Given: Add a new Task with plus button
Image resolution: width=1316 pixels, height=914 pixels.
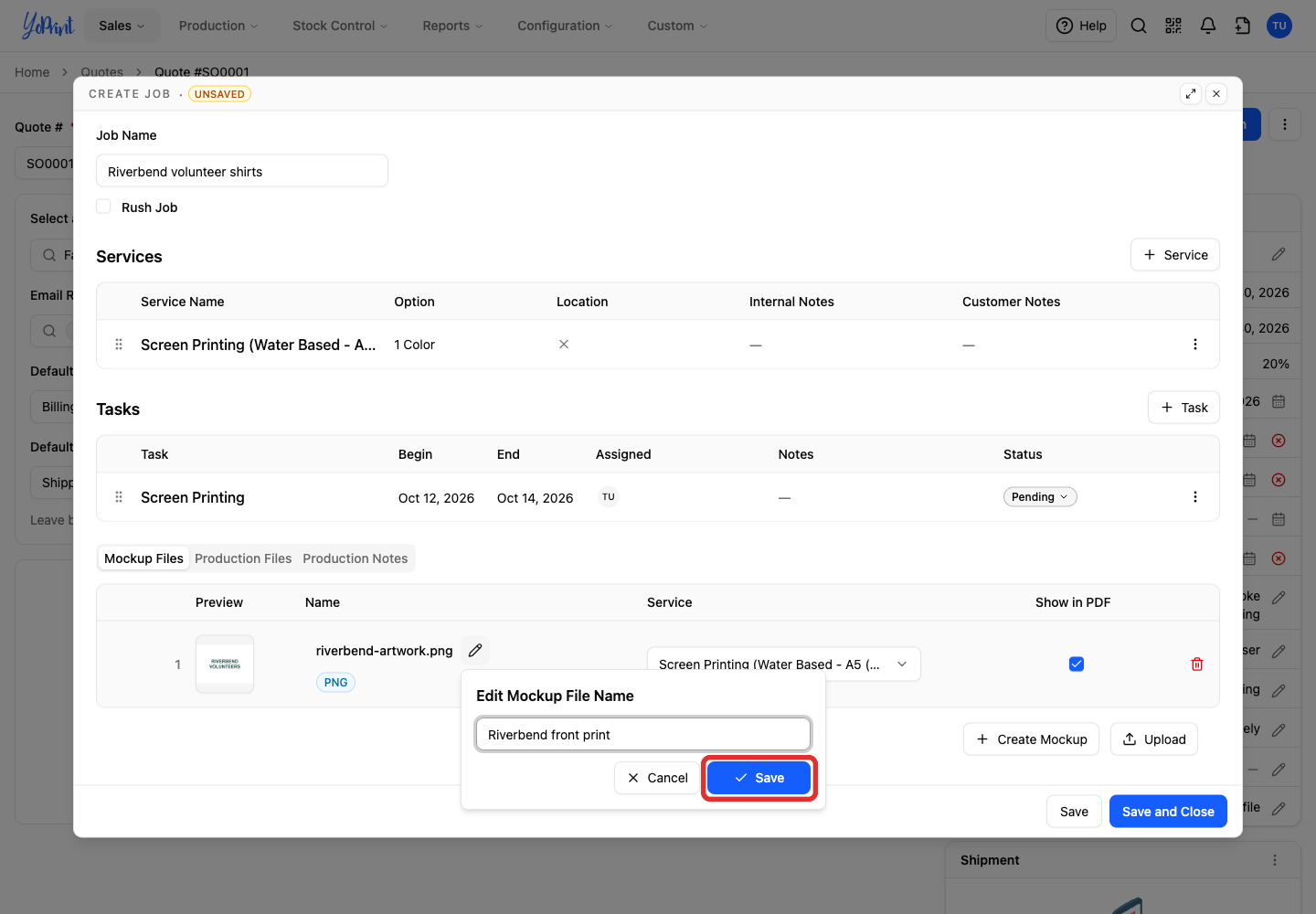Looking at the screenshot, I should point(1184,408).
